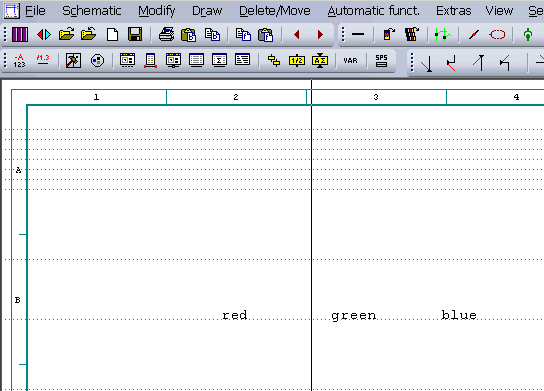Click the VAR toolbar button
Viewport: 544px width, 391px height.
click(350, 60)
